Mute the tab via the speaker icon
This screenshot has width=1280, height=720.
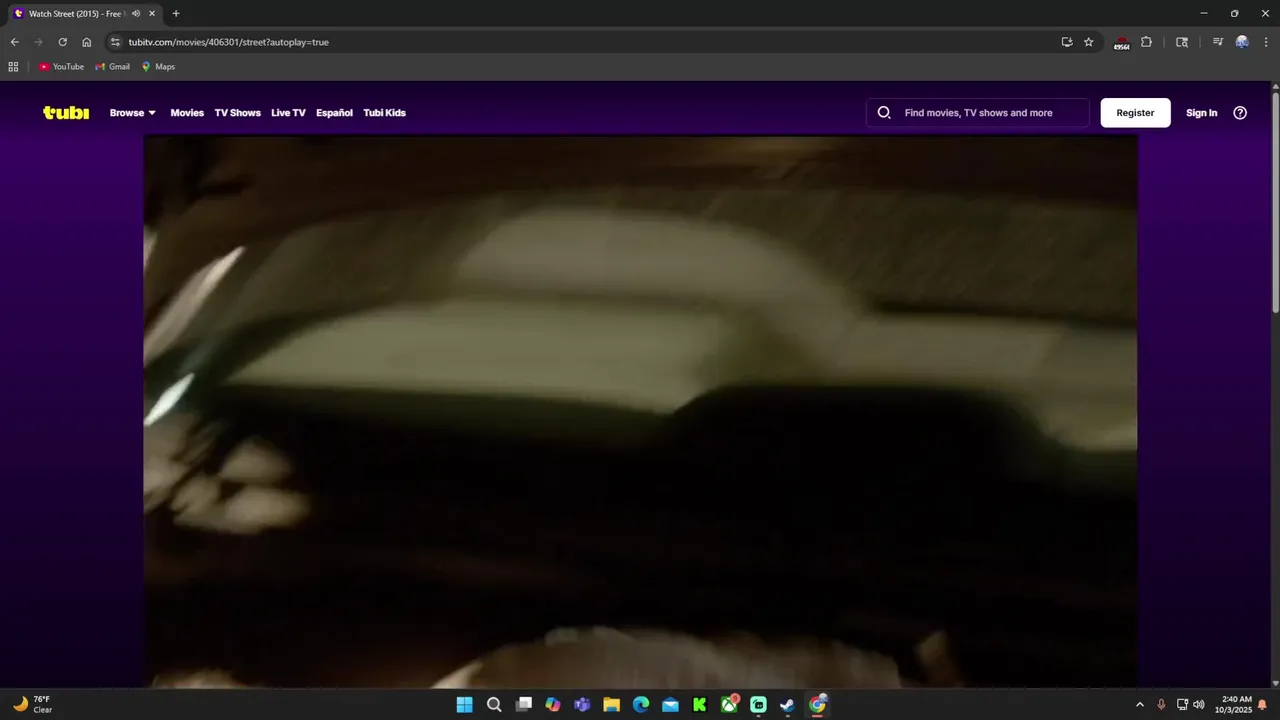click(135, 14)
